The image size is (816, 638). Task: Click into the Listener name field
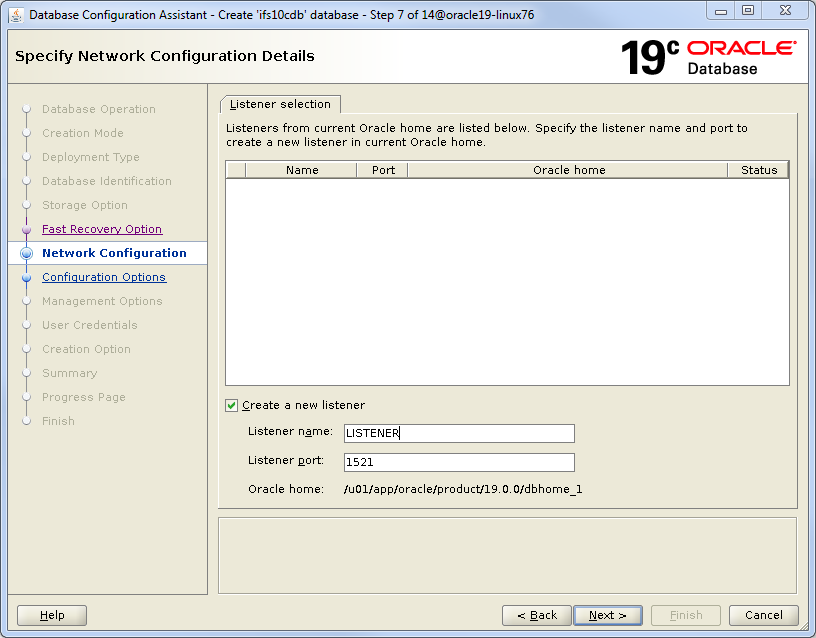pyautogui.click(x=459, y=433)
